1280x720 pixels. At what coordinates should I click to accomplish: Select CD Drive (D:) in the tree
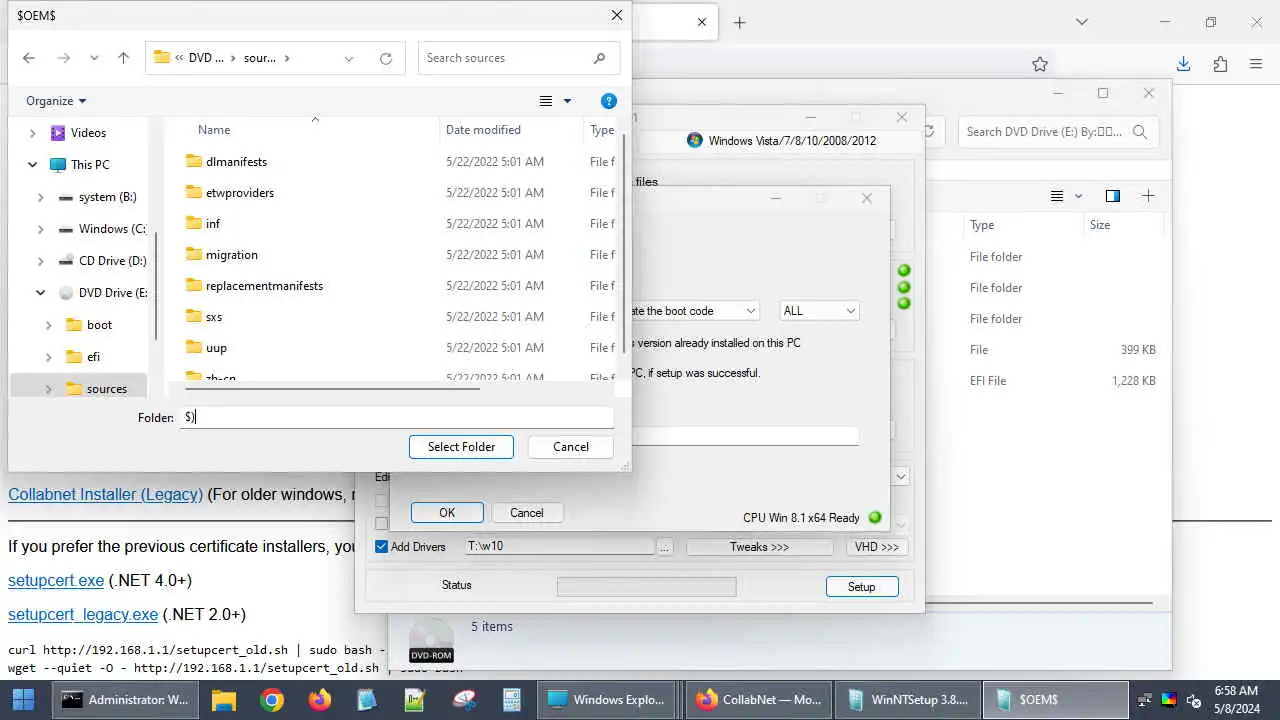(112, 261)
